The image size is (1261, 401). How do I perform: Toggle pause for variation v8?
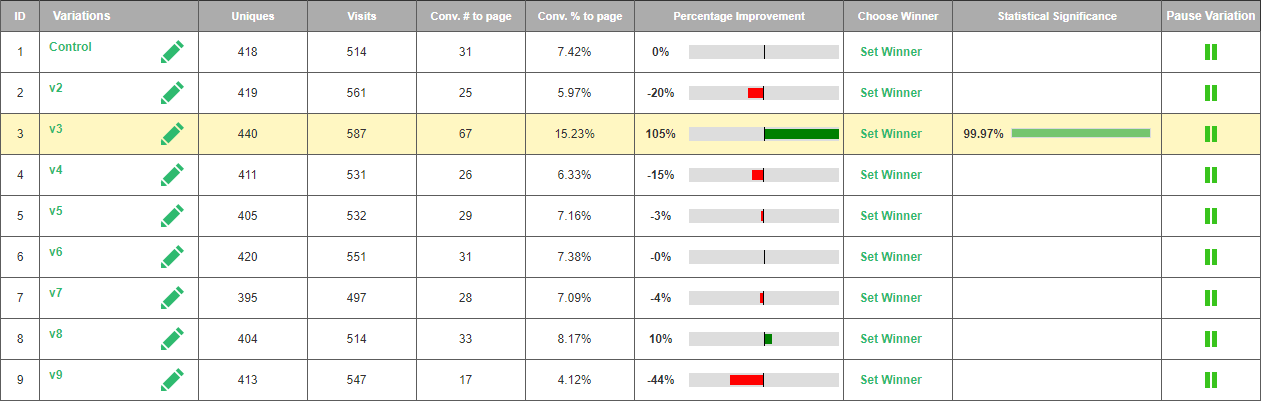[x=1210, y=339]
